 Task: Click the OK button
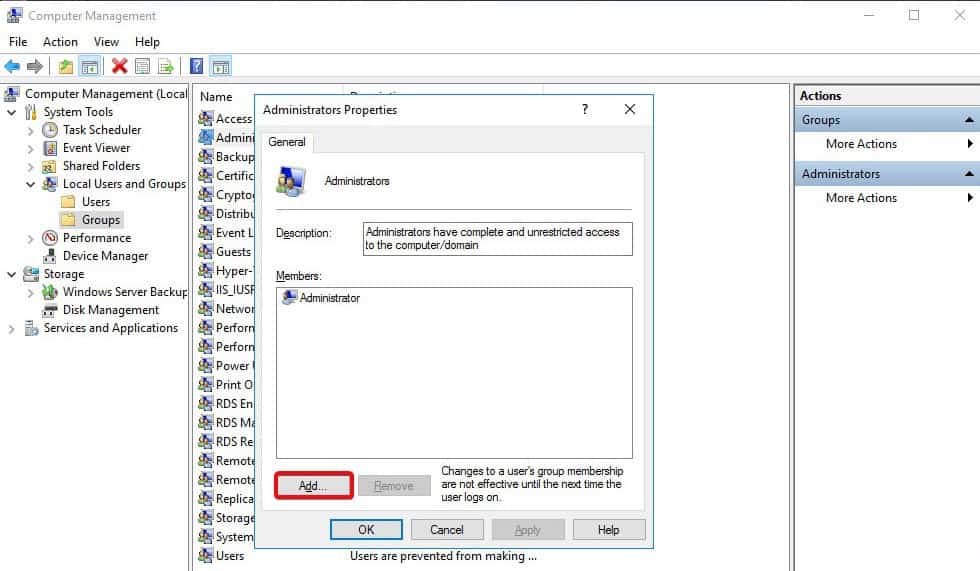click(366, 530)
